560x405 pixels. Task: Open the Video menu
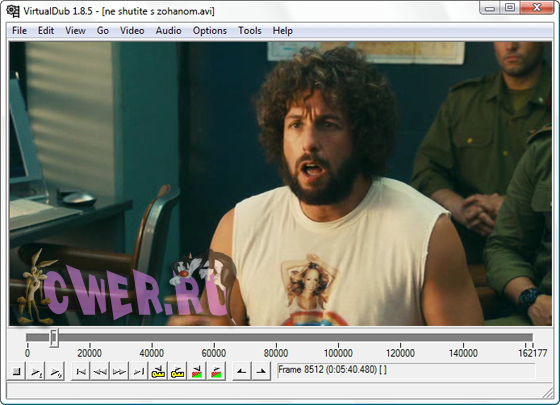pyautogui.click(x=132, y=31)
